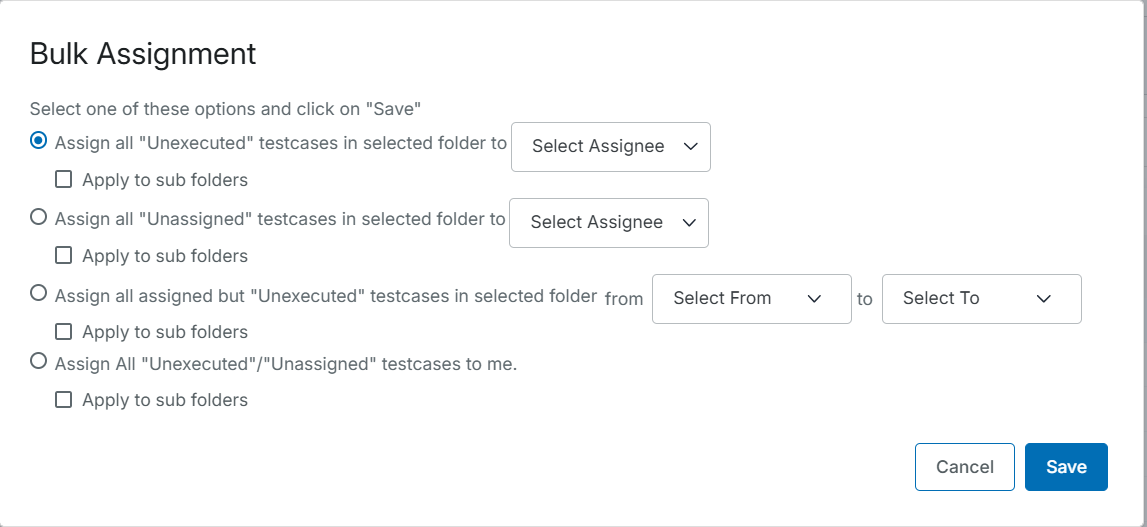Viewport: 1147px width, 527px height.
Task: Choose the 'Assign all "Unassigned" testcases' radio button
Action: [x=39, y=217]
